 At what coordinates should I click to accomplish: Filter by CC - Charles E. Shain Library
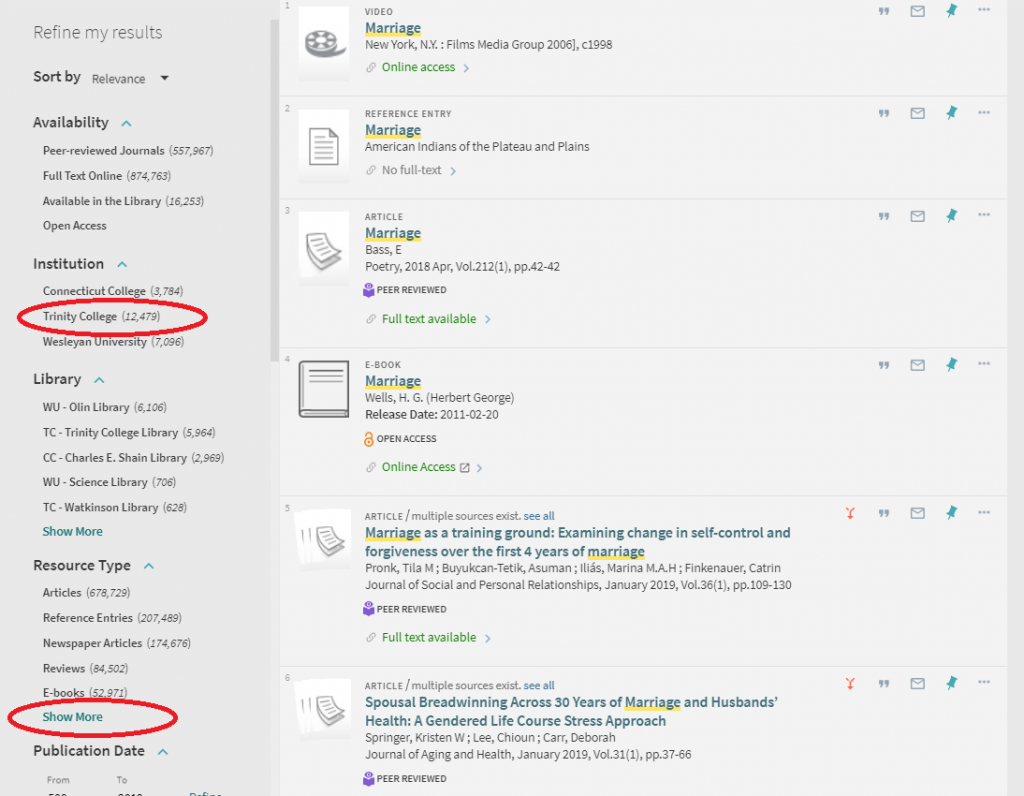(x=133, y=458)
